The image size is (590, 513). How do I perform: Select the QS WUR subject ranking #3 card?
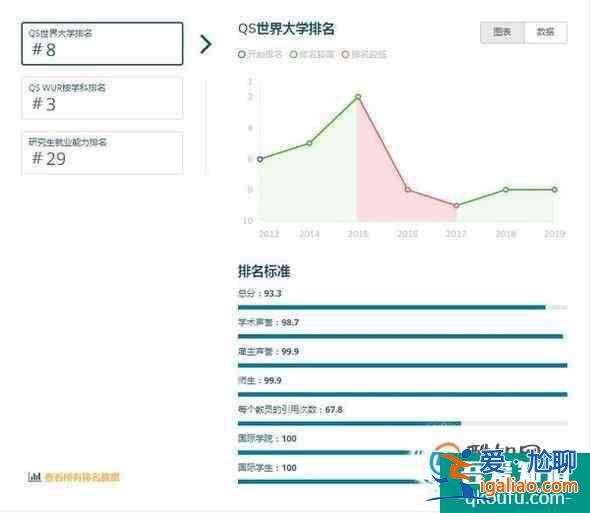(102, 98)
